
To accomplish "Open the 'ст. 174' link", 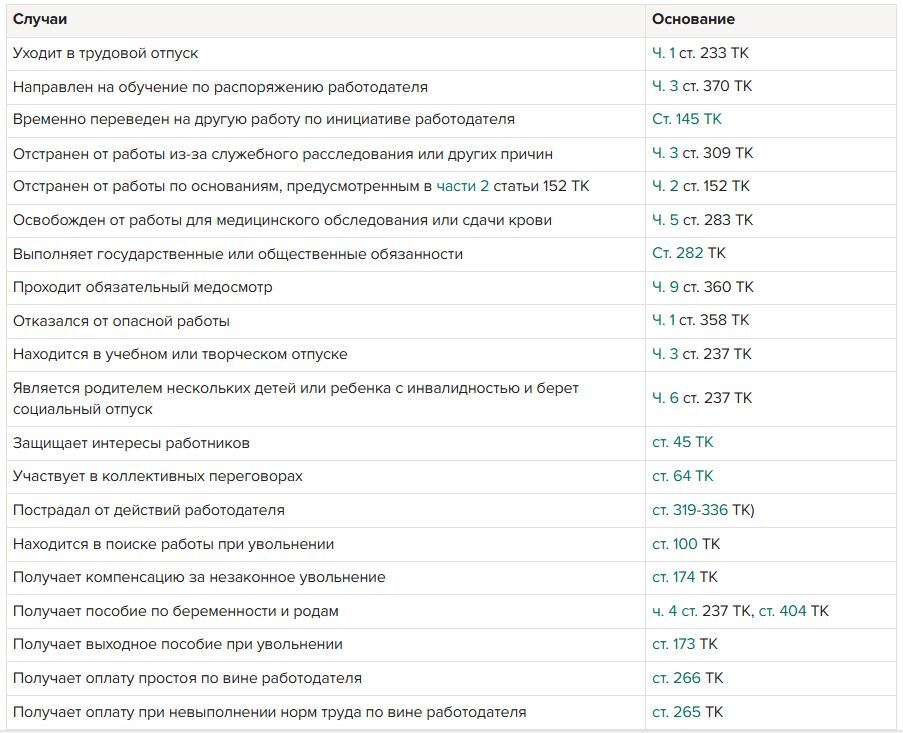I will pos(674,577).
